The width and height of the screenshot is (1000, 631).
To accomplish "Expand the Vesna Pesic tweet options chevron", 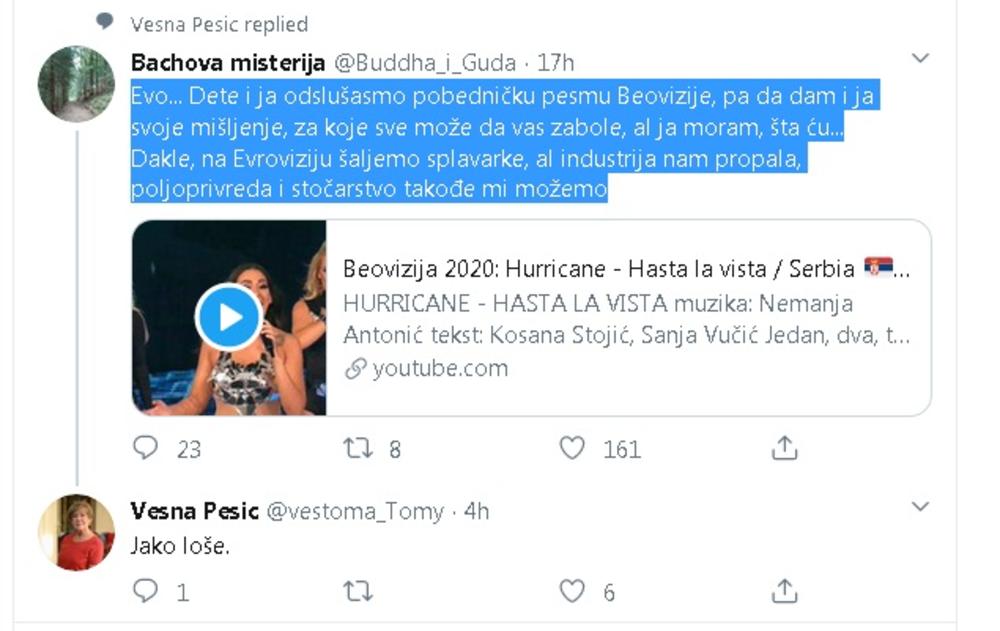I will 920,509.
